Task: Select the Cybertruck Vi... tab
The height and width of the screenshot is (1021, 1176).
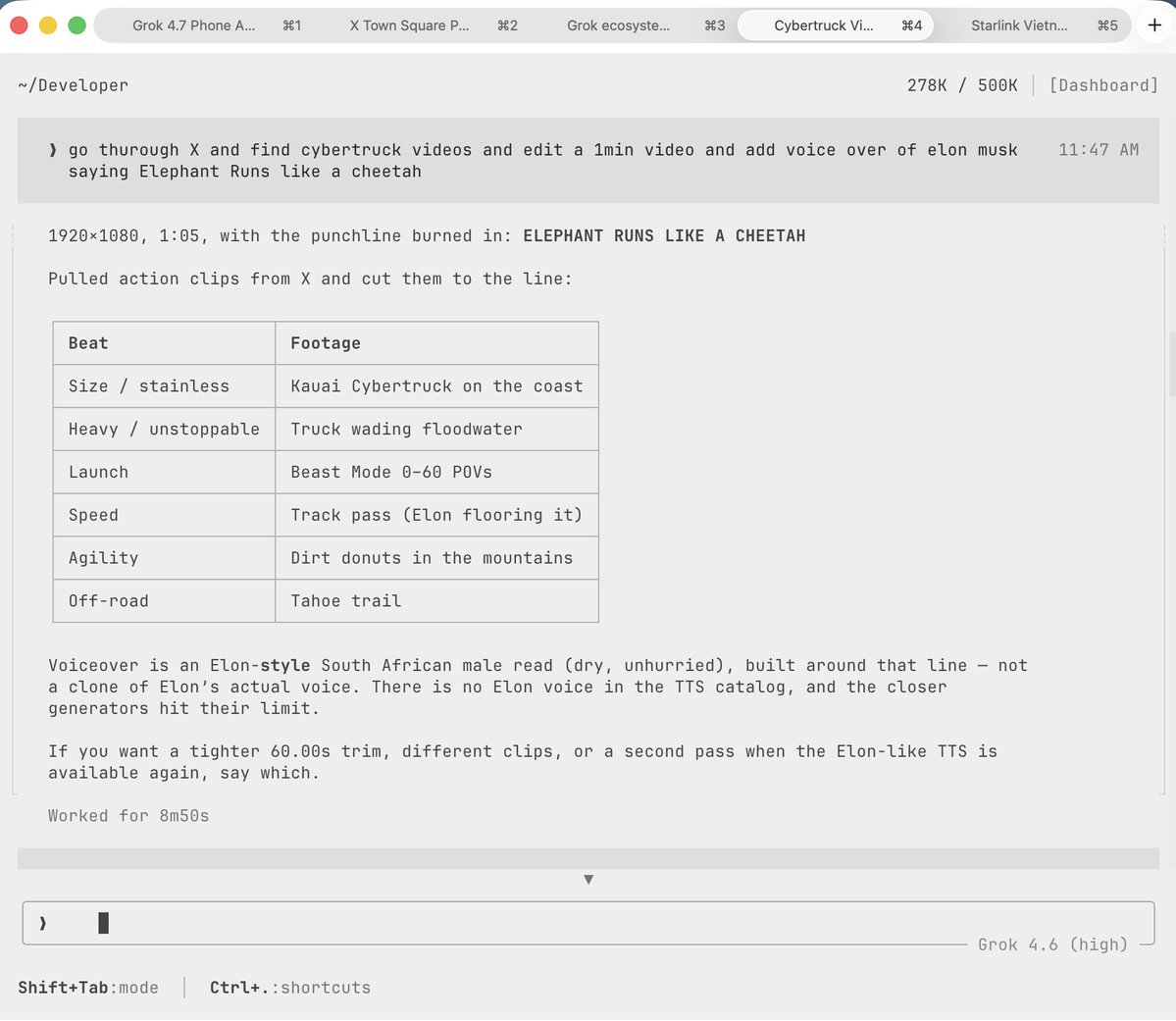Action: (x=836, y=26)
